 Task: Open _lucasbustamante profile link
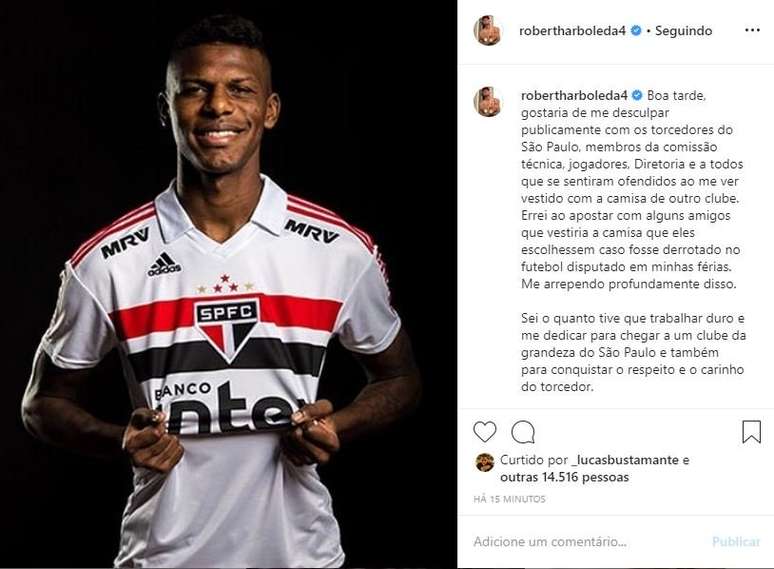tap(624, 460)
